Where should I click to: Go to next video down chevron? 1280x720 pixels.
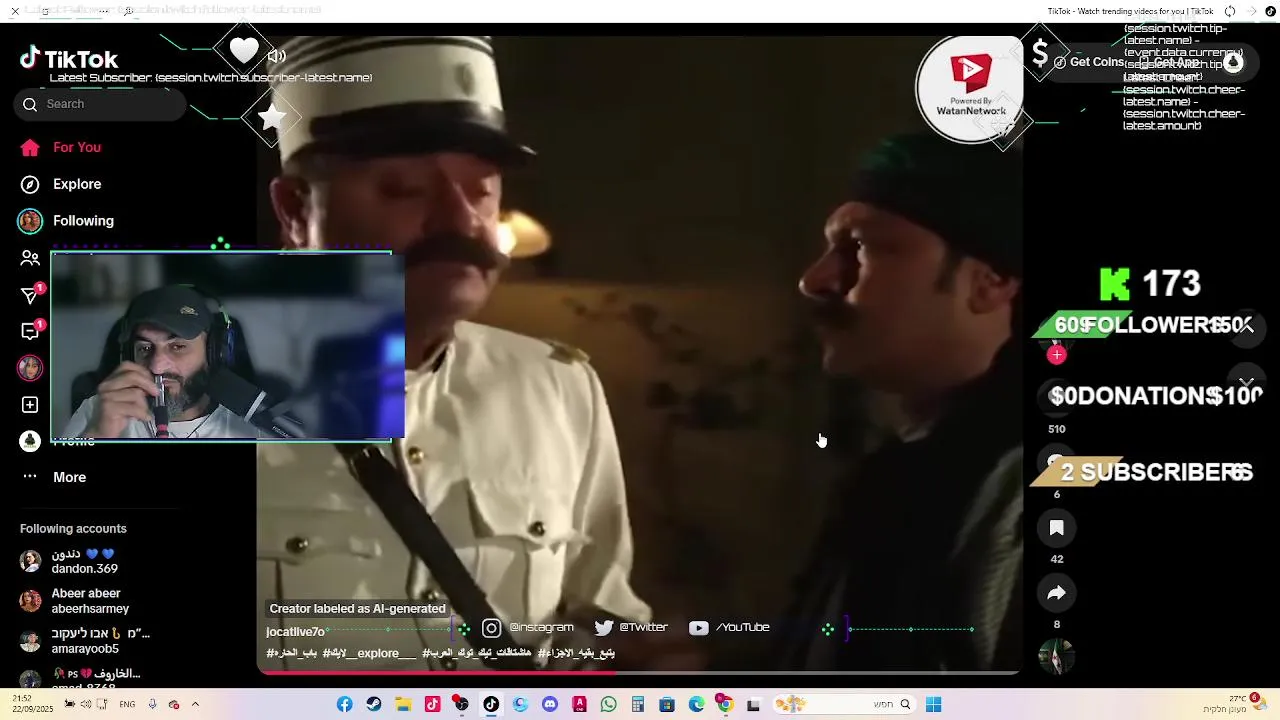pos(1246,383)
